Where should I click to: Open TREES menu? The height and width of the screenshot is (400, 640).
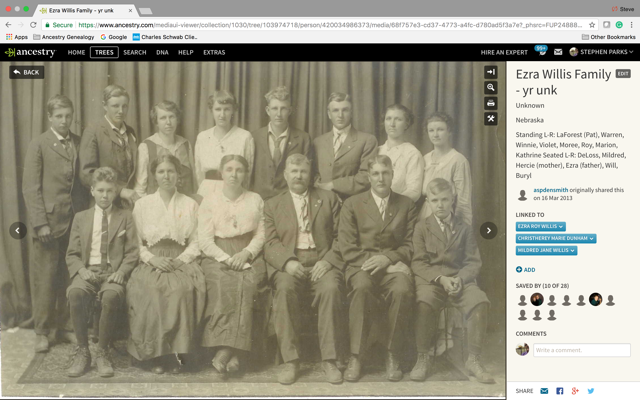[x=104, y=52]
